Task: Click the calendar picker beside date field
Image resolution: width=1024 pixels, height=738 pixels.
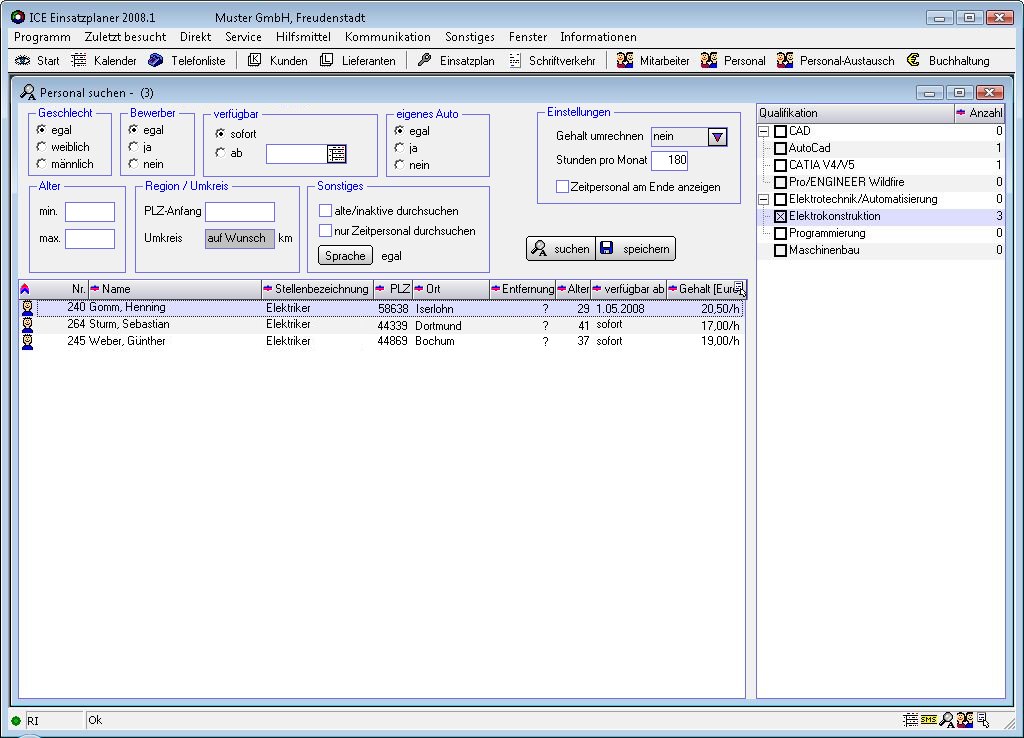Action: [x=337, y=154]
